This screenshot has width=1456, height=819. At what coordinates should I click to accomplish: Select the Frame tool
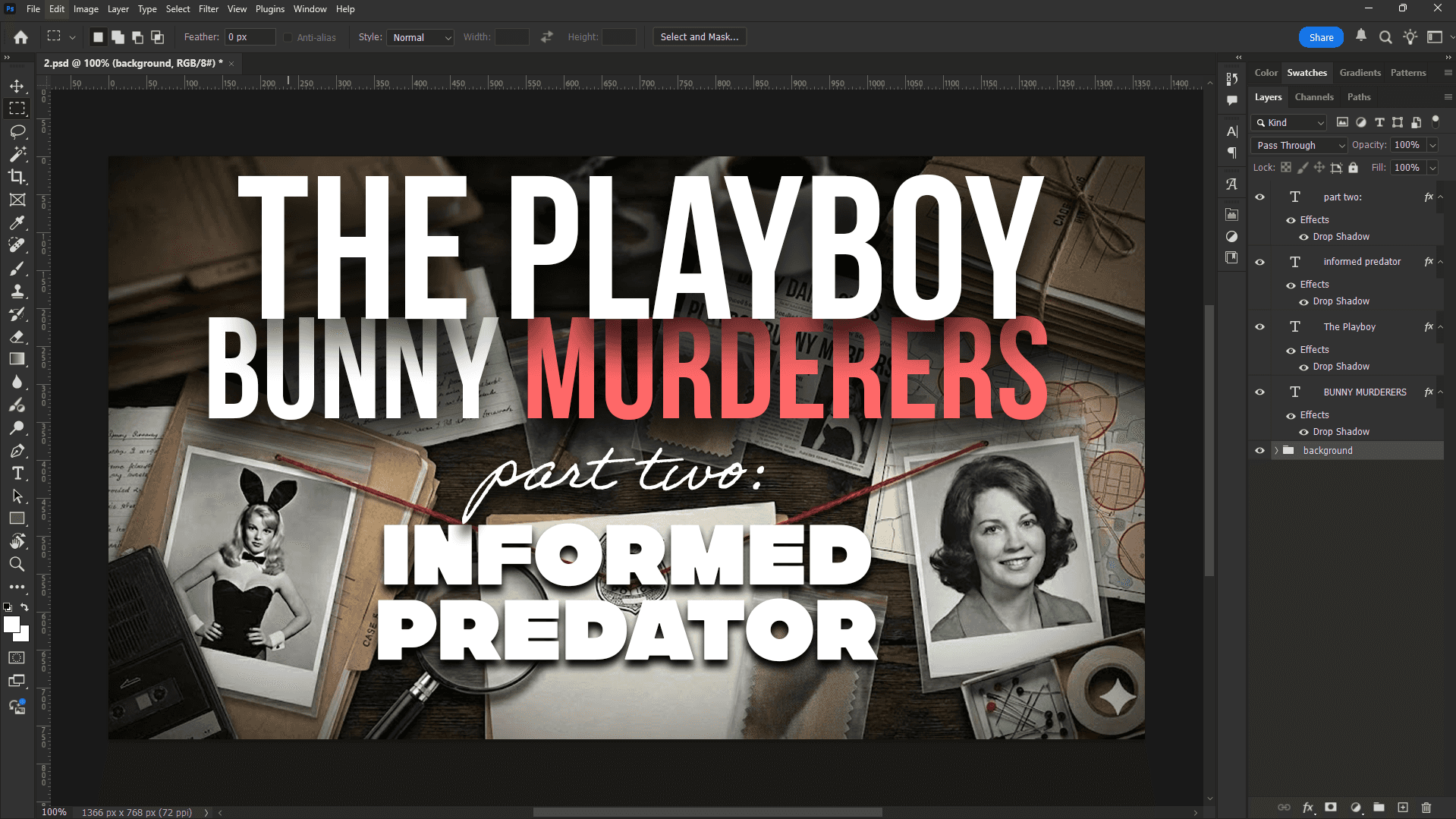coord(17,200)
